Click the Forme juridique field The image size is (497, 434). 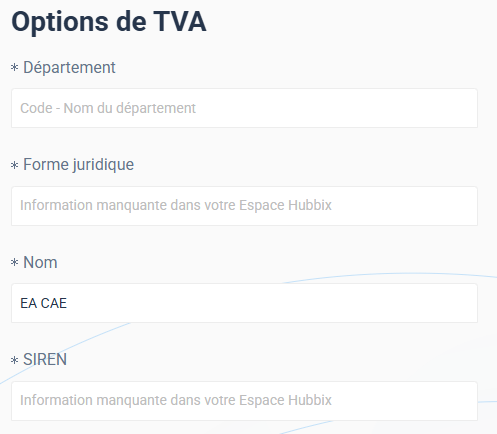(x=244, y=206)
